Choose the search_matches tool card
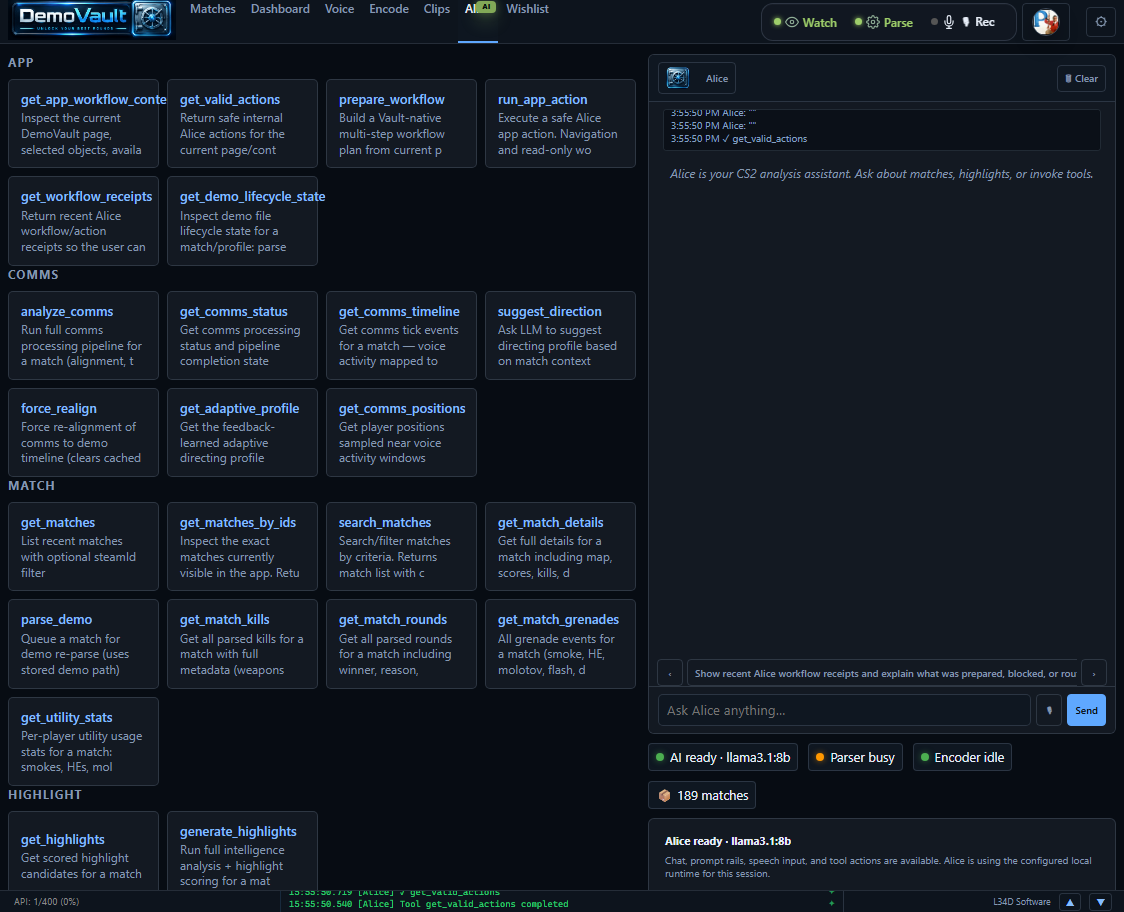 point(401,546)
